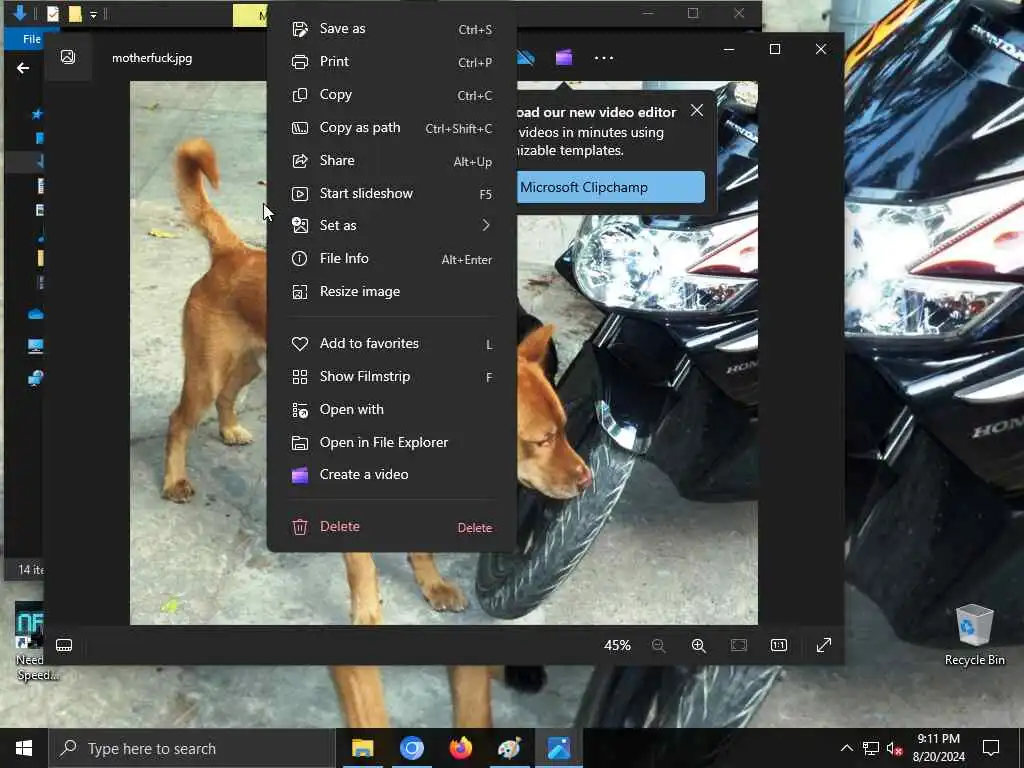This screenshot has height=768, width=1024.
Task: Click the Properties checkmark icon in Explorer title bar
Action: click(x=53, y=14)
